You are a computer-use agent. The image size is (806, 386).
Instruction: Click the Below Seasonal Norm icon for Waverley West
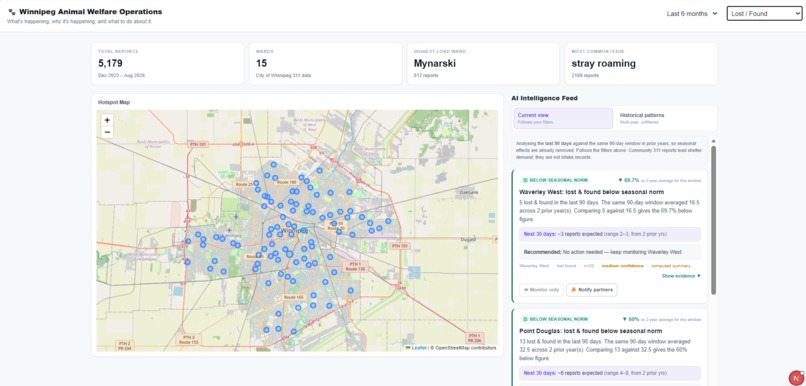coord(525,180)
